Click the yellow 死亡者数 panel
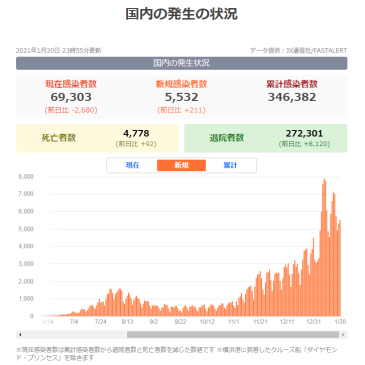This screenshot has width=365, height=365. [x=97, y=138]
